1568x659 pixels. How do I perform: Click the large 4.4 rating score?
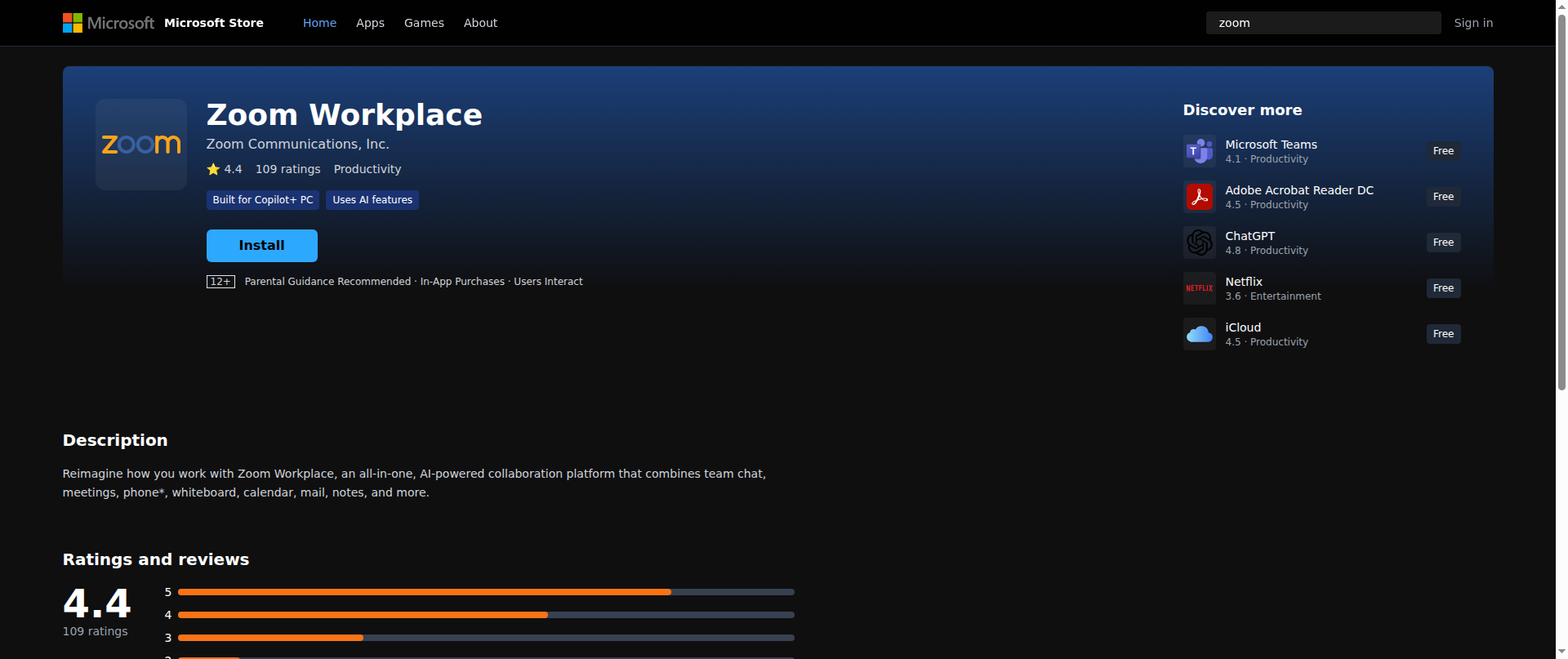(96, 604)
